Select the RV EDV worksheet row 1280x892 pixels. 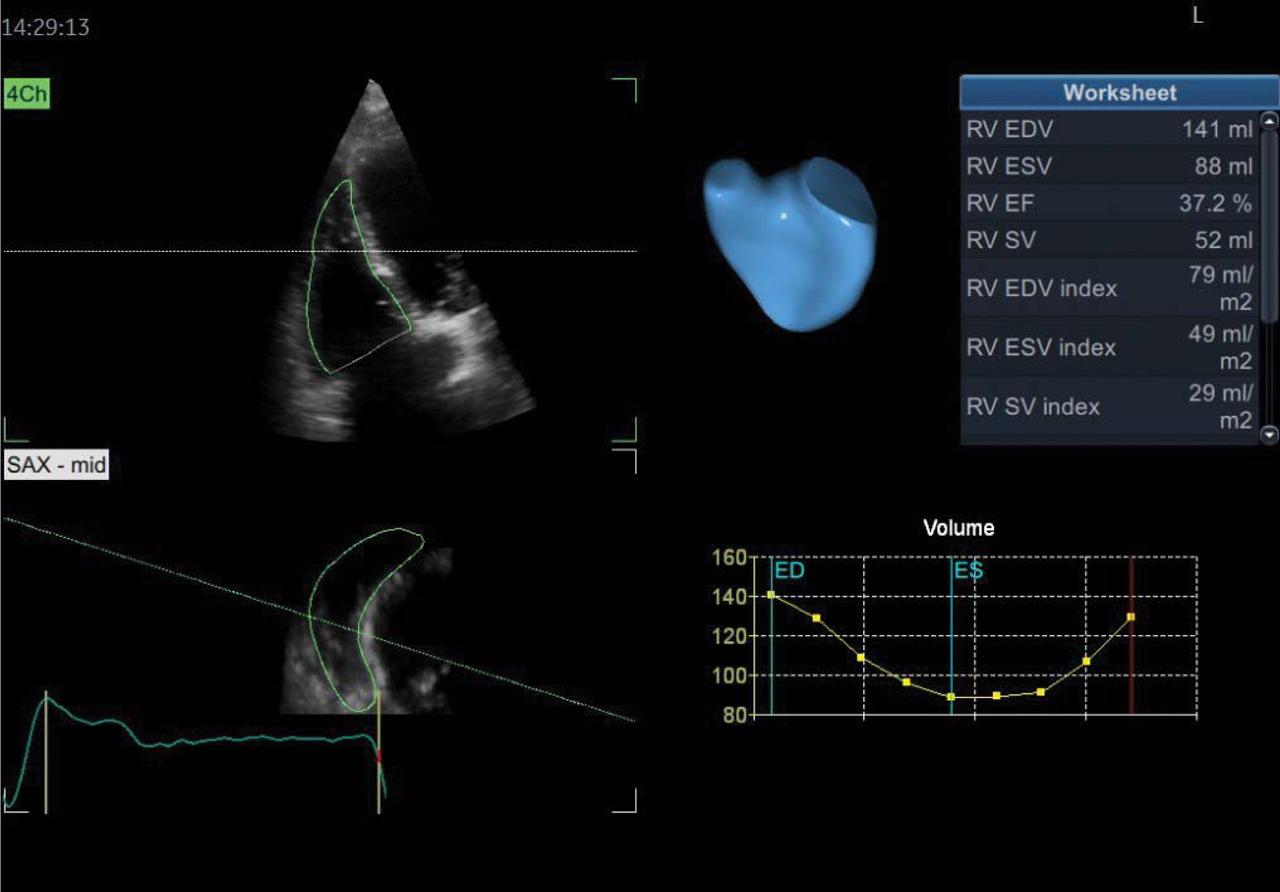tap(1108, 129)
